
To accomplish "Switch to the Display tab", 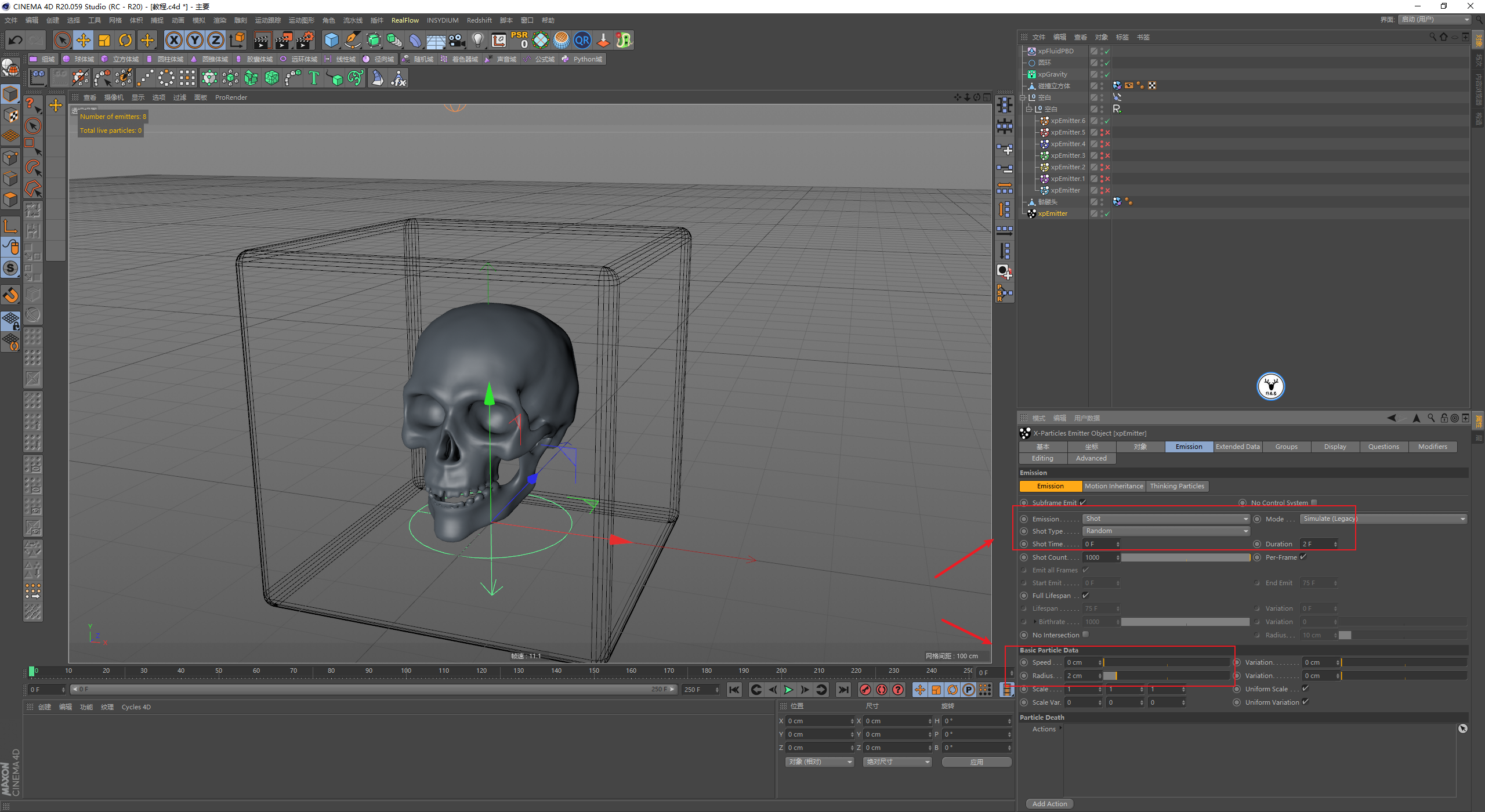I will pyautogui.click(x=1335, y=447).
